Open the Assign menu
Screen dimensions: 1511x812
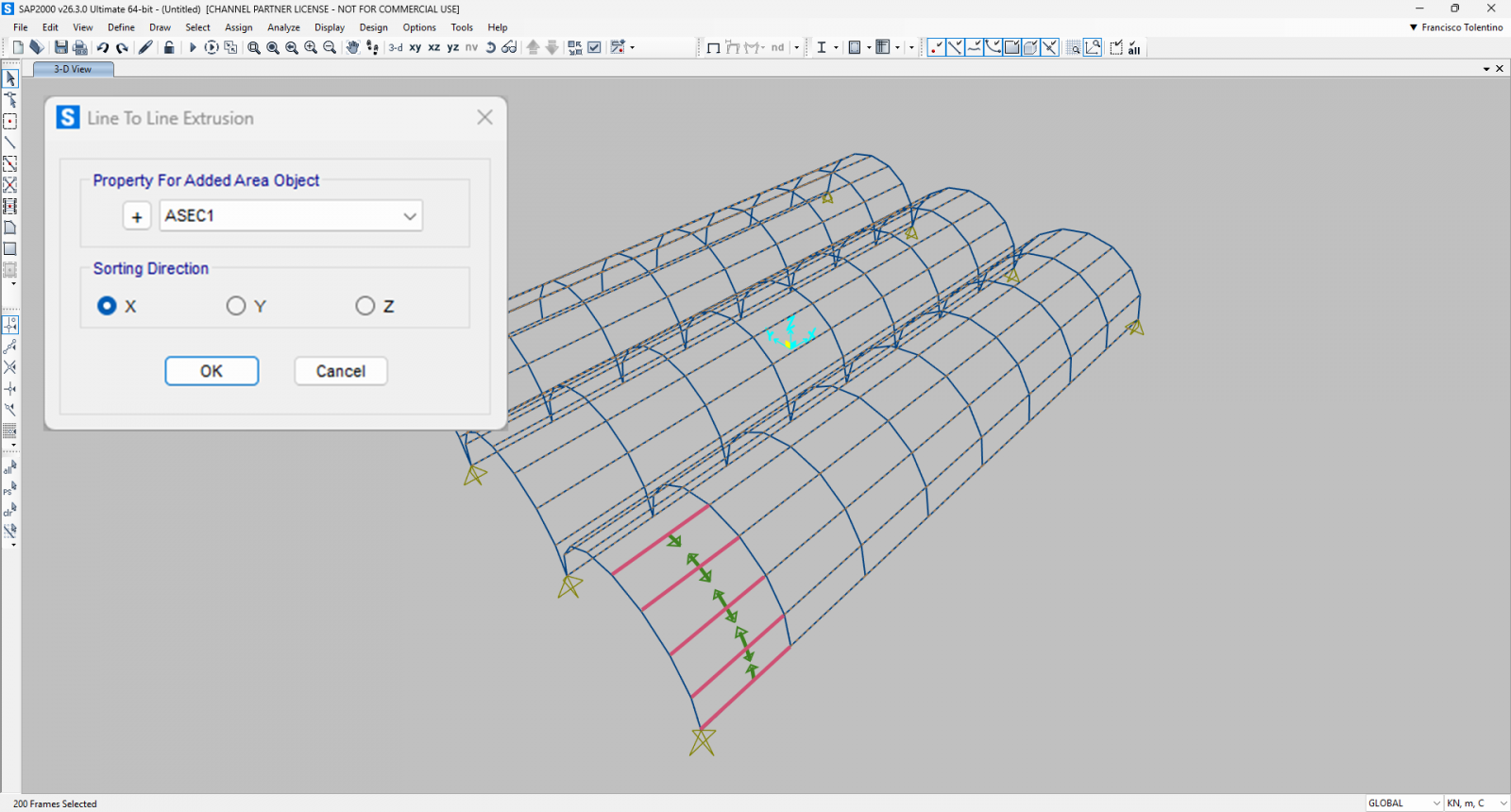pyautogui.click(x=238, y=27)
